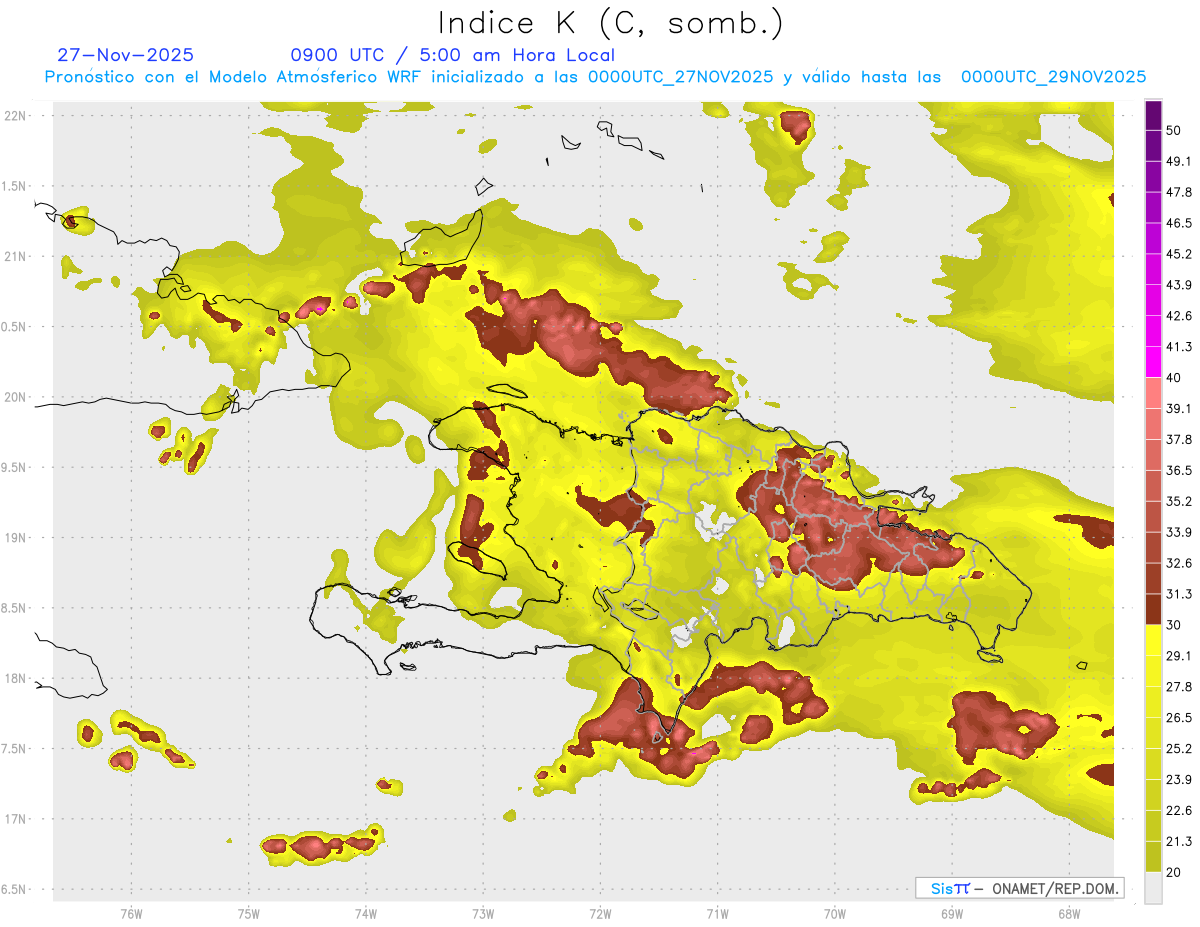Click the longitude axis label "75W"
The image size is (1200, 927).
(x=249, y=914)
